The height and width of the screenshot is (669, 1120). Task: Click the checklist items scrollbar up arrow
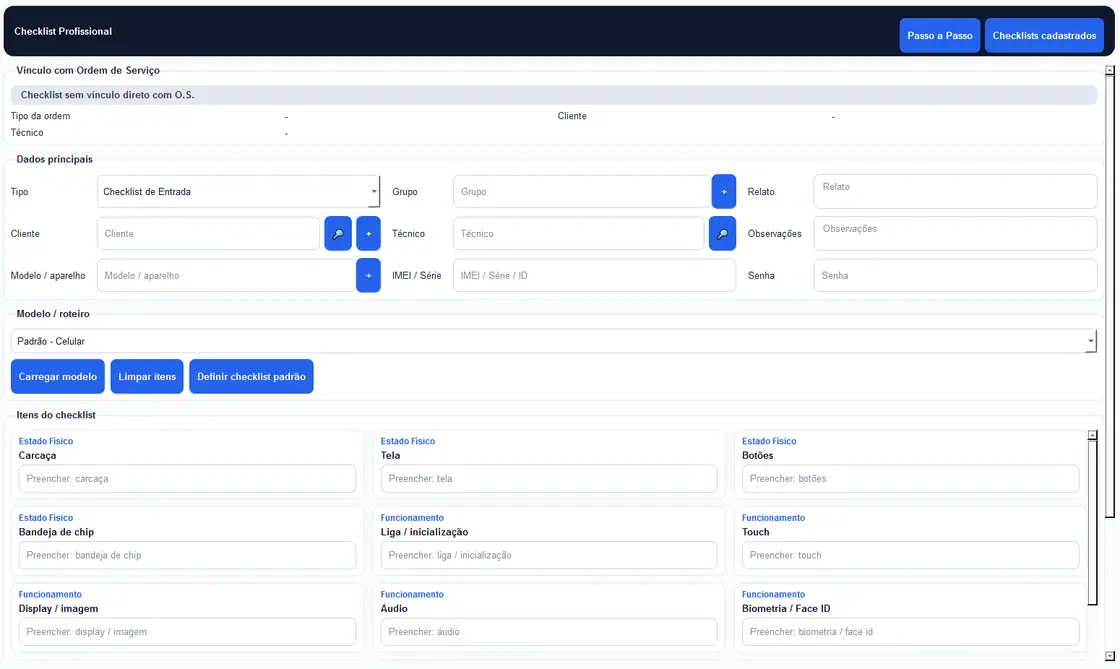[x=1092, y=435]
